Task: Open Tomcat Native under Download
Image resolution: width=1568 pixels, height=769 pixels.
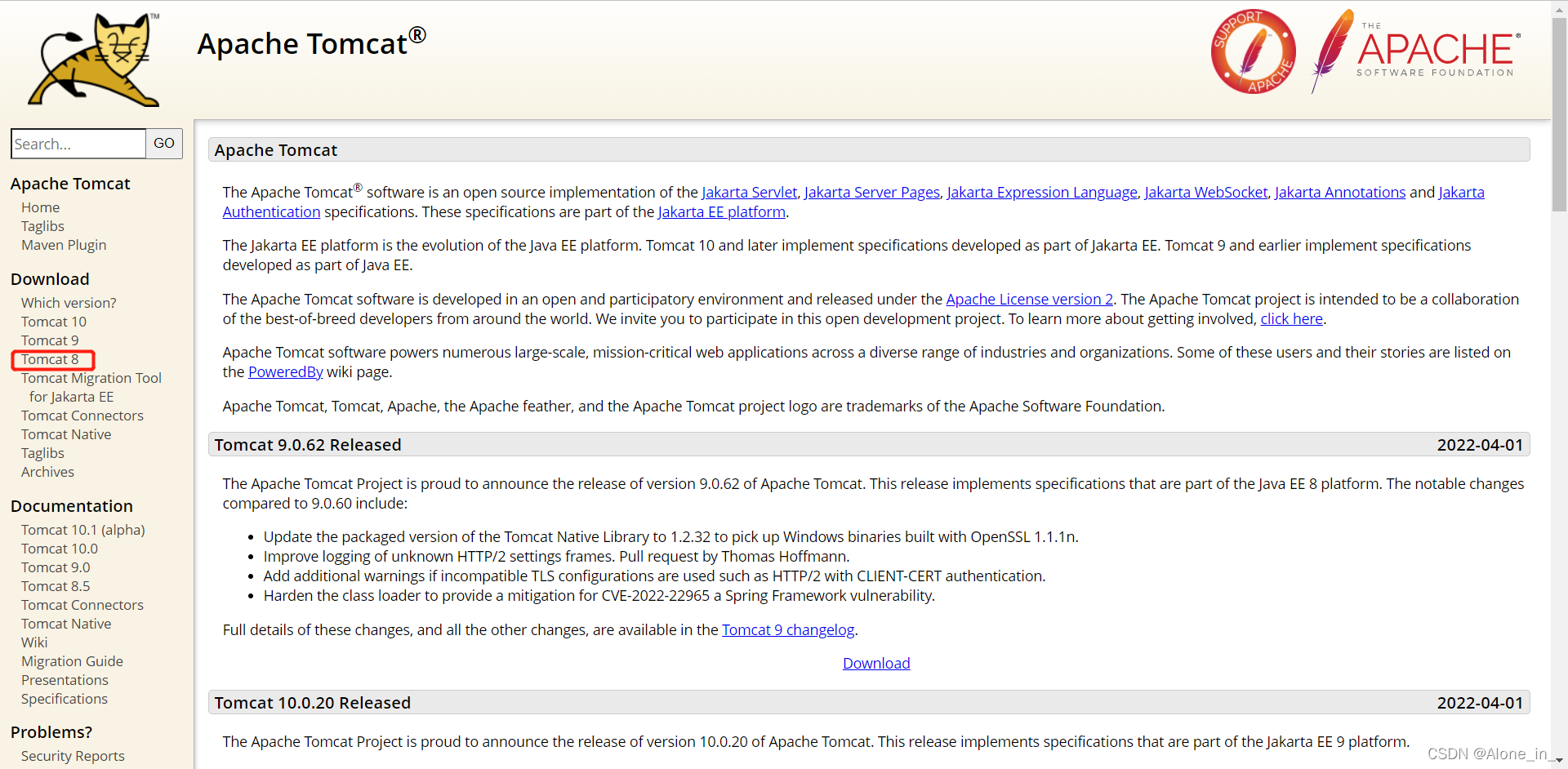Action: 66,434
